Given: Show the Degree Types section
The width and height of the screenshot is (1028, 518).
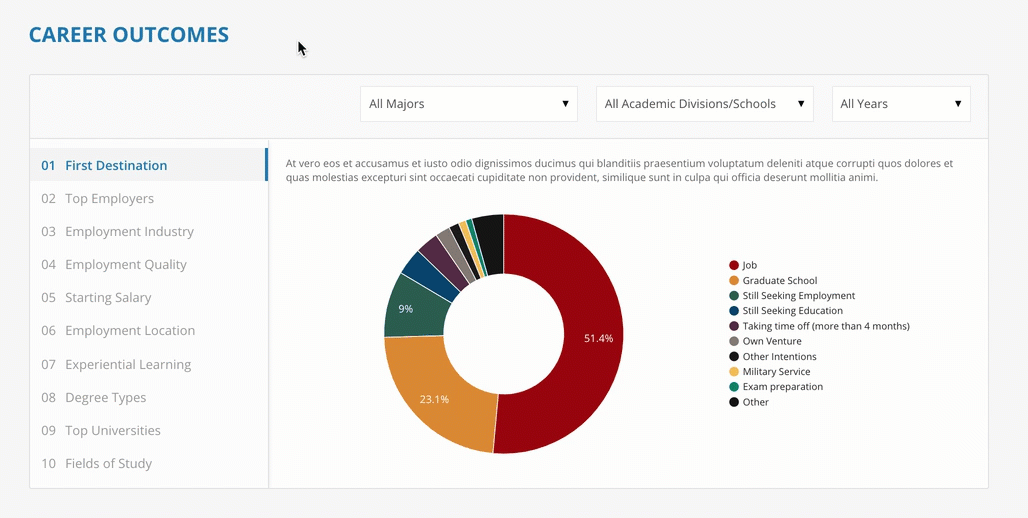Looking at the screenshot, I should [105, 398].
